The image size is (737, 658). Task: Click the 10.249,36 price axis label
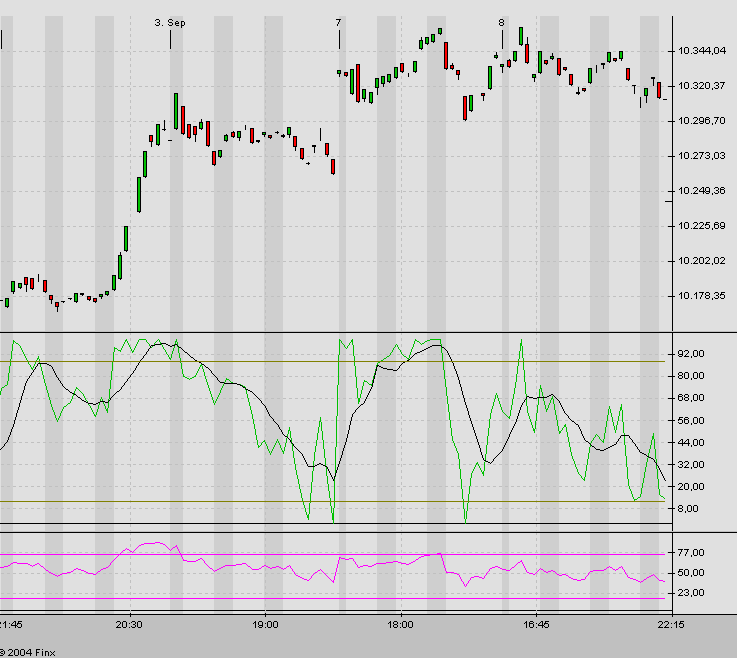click(700, 191)
